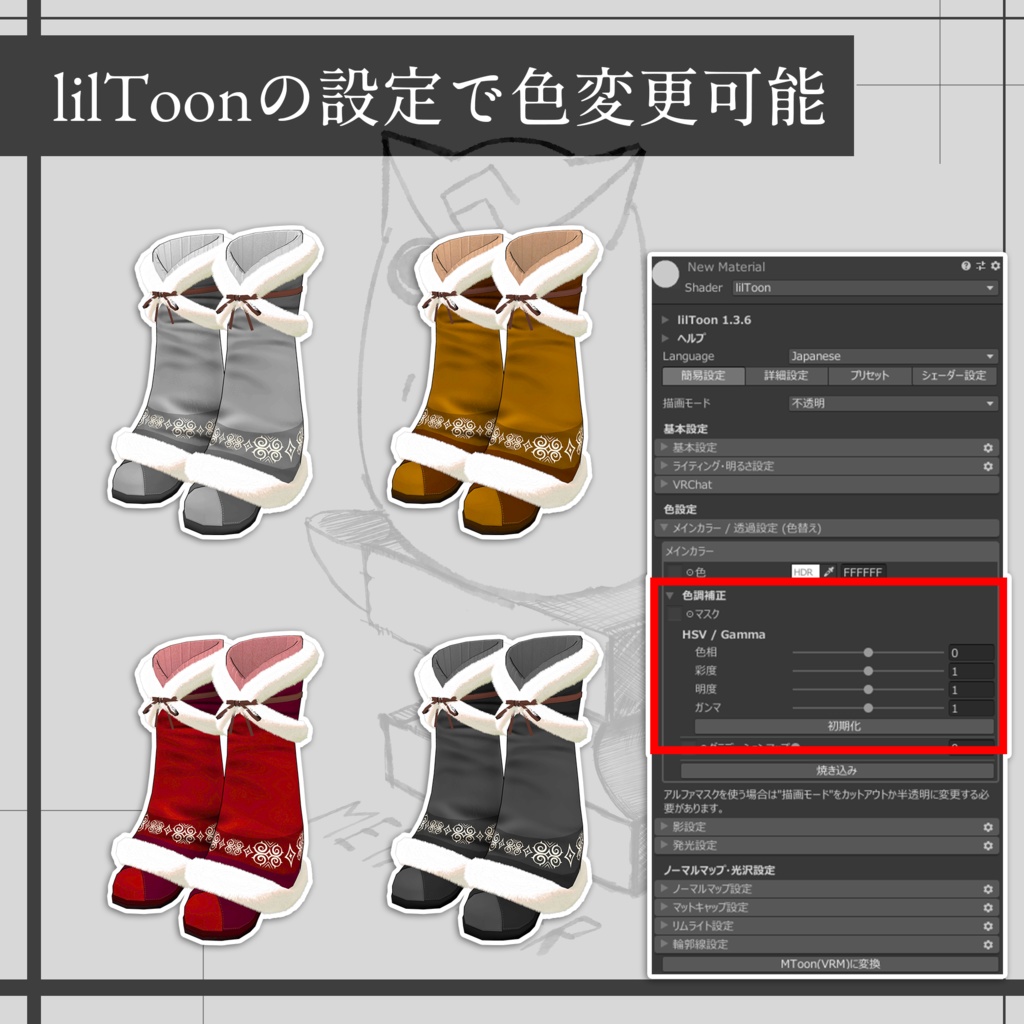Click the gear icon on 影設定 section
The image size is (1024, 1024).
pos(987,828)
